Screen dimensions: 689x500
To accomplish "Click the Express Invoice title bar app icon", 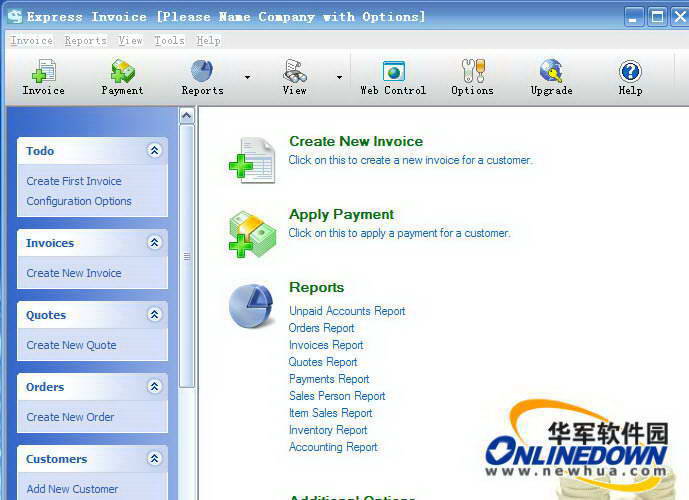I will pos(15,17).
